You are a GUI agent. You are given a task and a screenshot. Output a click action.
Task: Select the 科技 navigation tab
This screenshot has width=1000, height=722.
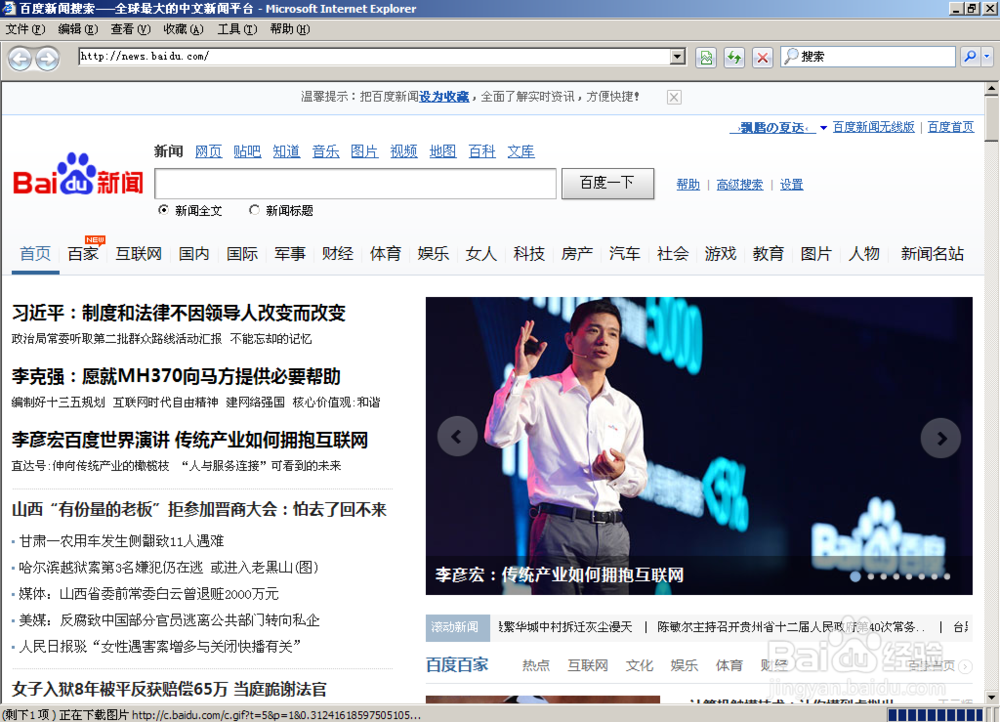[x=529, y=254]
